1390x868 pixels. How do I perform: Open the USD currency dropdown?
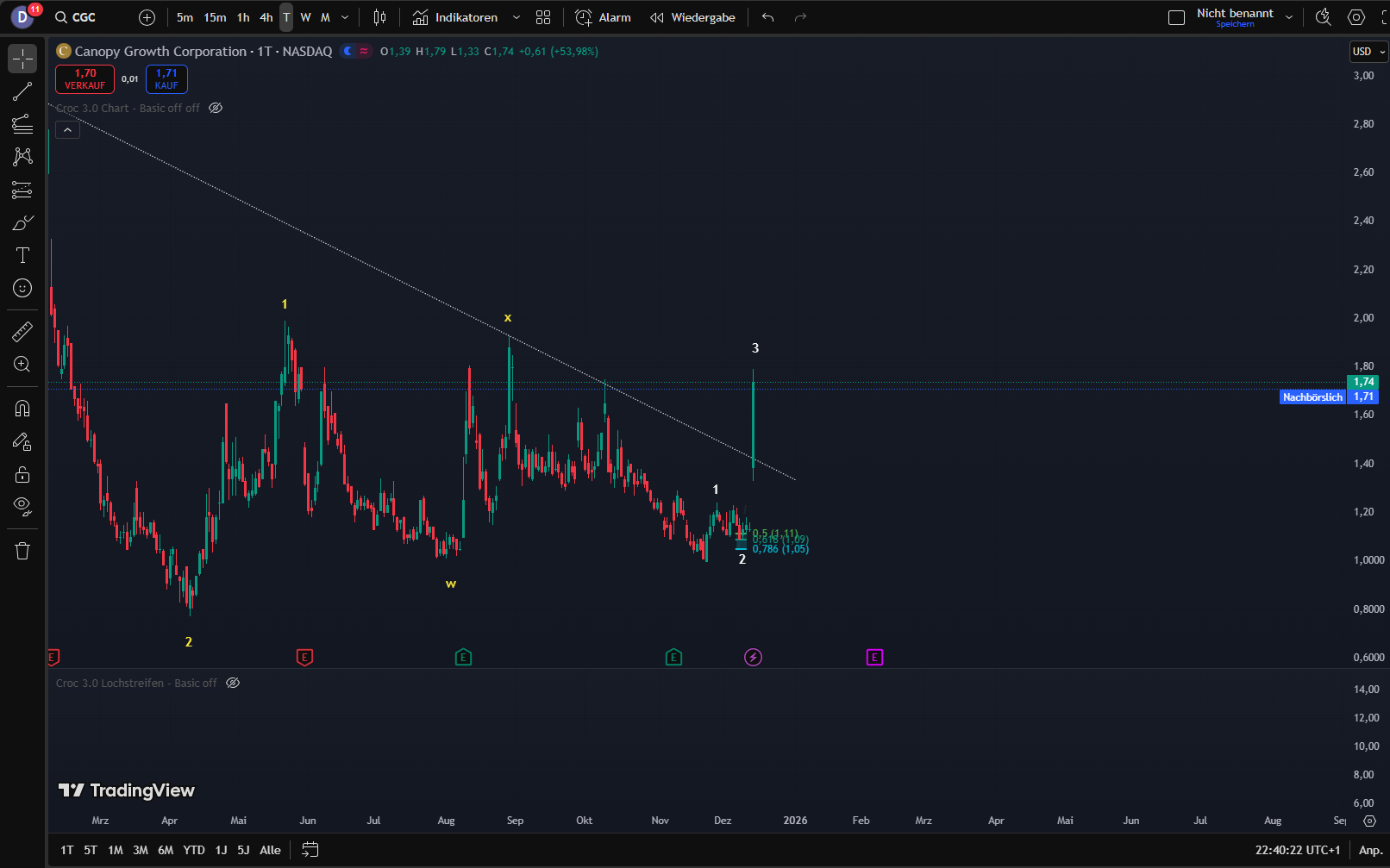[1368, 52]
